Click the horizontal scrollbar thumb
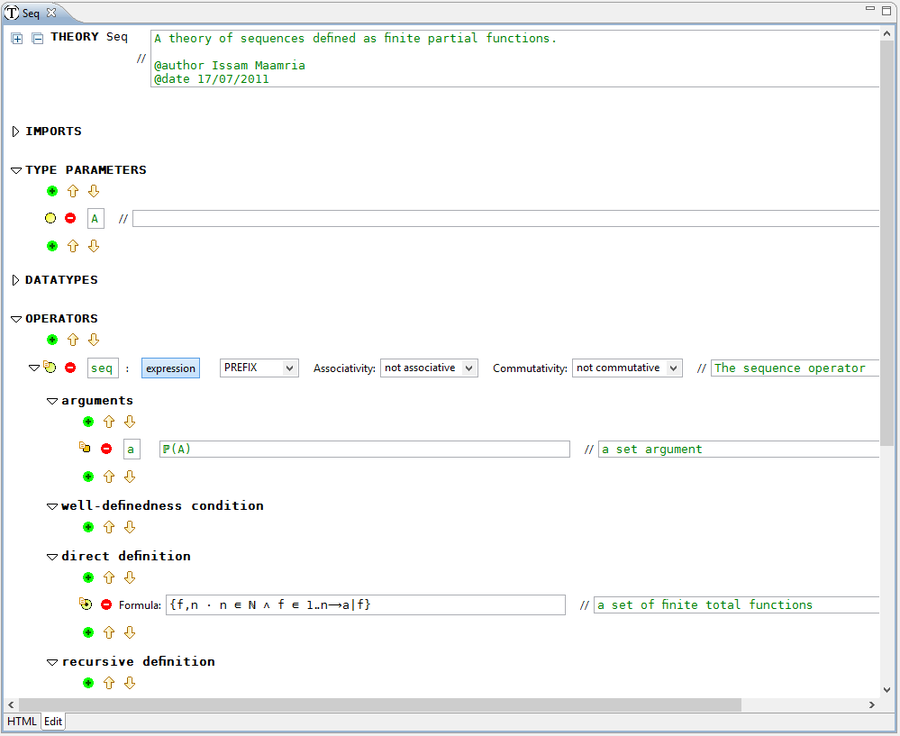Image resolution: width=900 pixels, height=736 pixels. tap(380, 704)
